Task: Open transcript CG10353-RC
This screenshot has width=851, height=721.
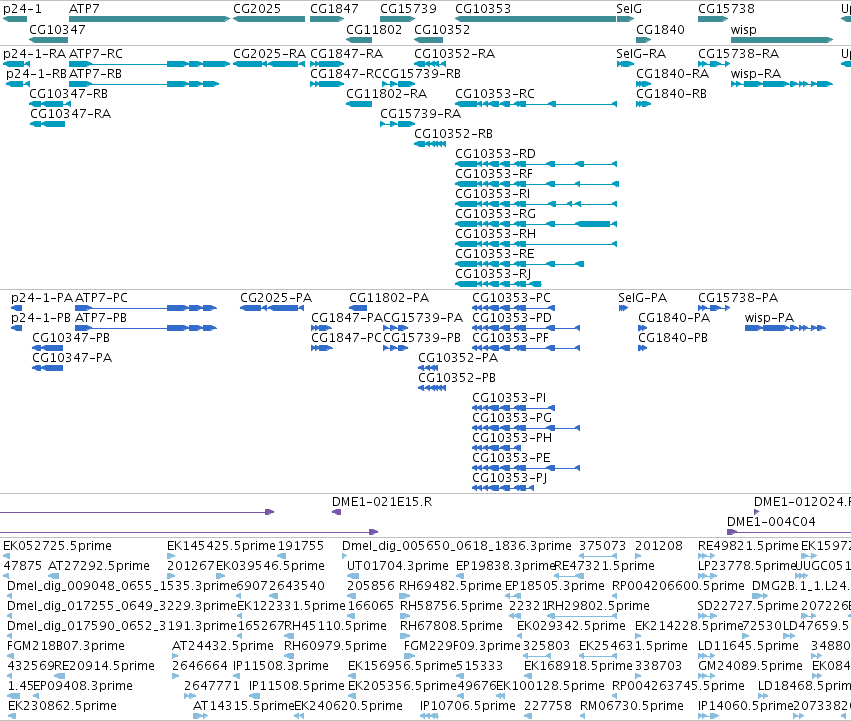Action: pyautogui.click(x=495, y=94)
